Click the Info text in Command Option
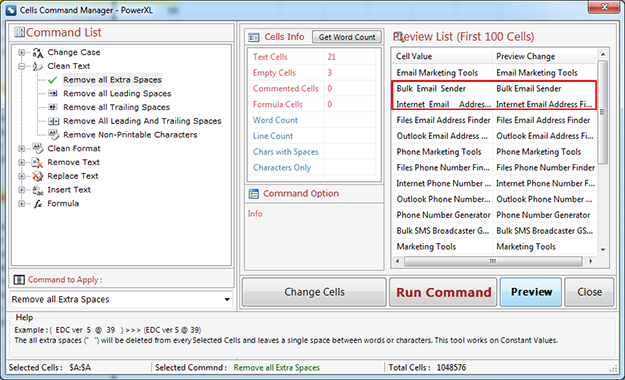Viewport: 625px width, 380px height. [x=255, y=214]
